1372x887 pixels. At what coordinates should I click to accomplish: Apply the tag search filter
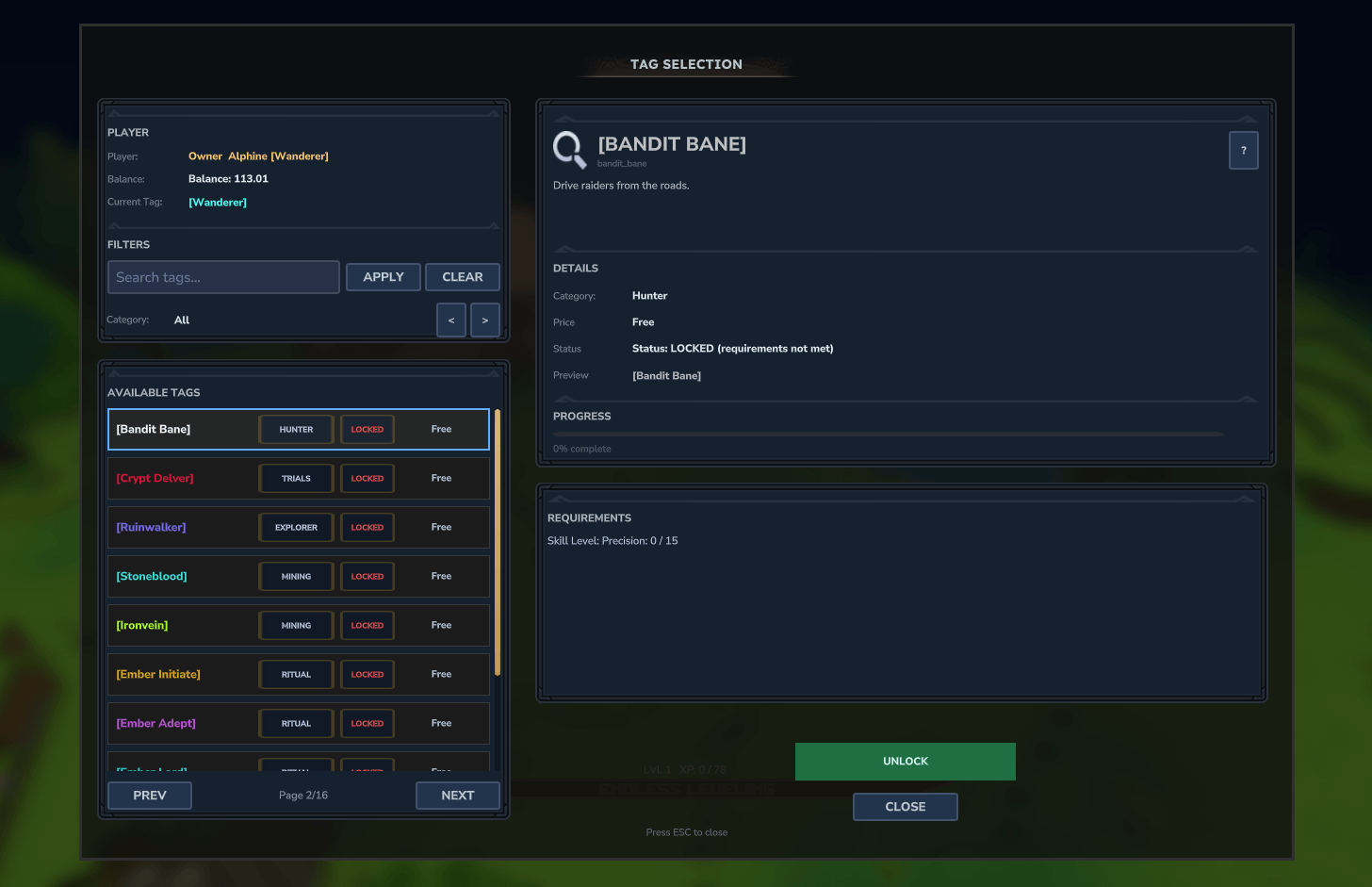[383, 277]
